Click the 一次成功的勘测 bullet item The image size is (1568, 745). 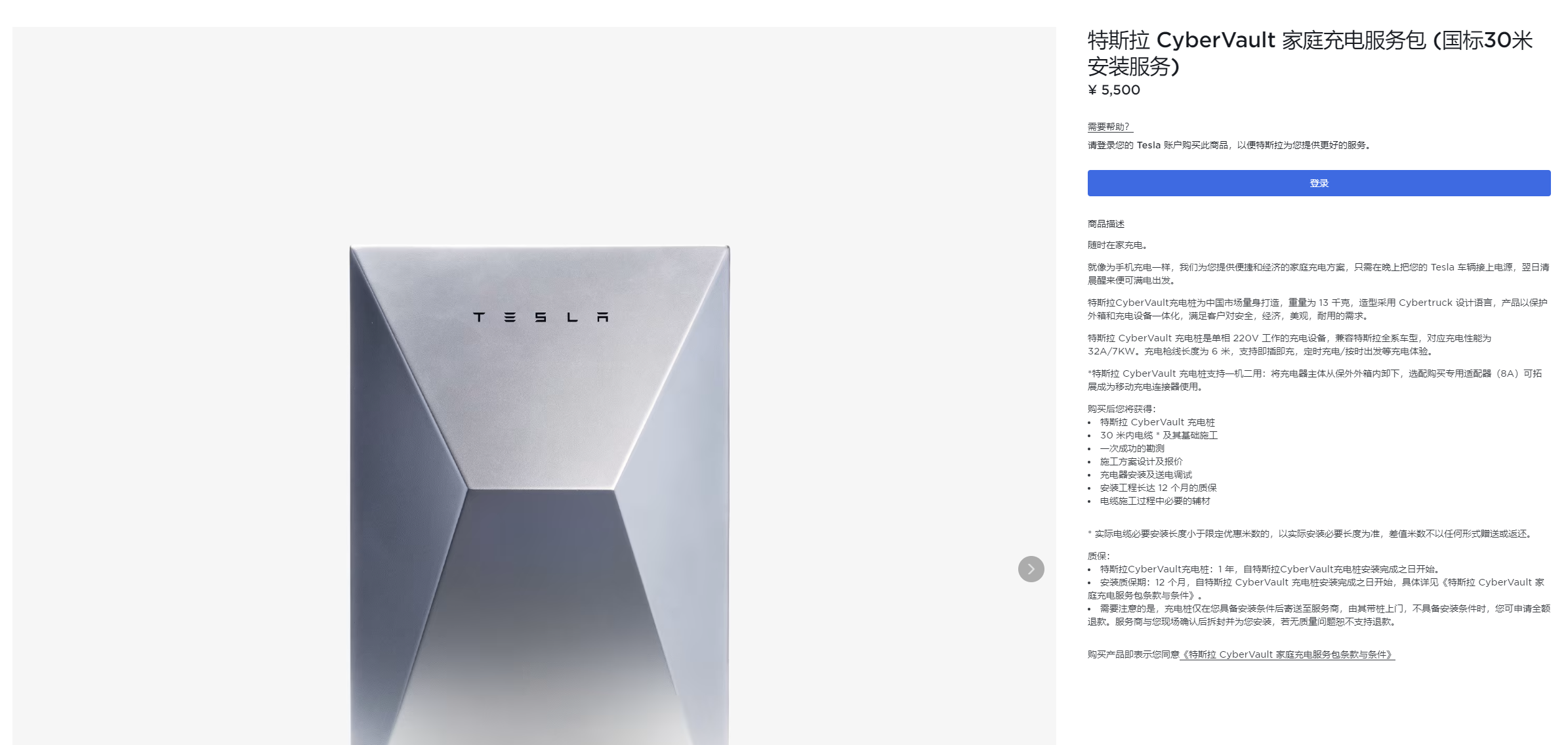[x=1132, y=448]
